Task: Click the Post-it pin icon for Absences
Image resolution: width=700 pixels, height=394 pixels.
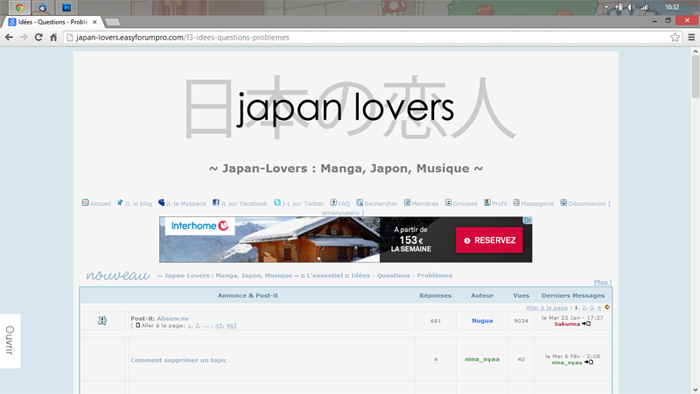Action: tap(102, 320)
